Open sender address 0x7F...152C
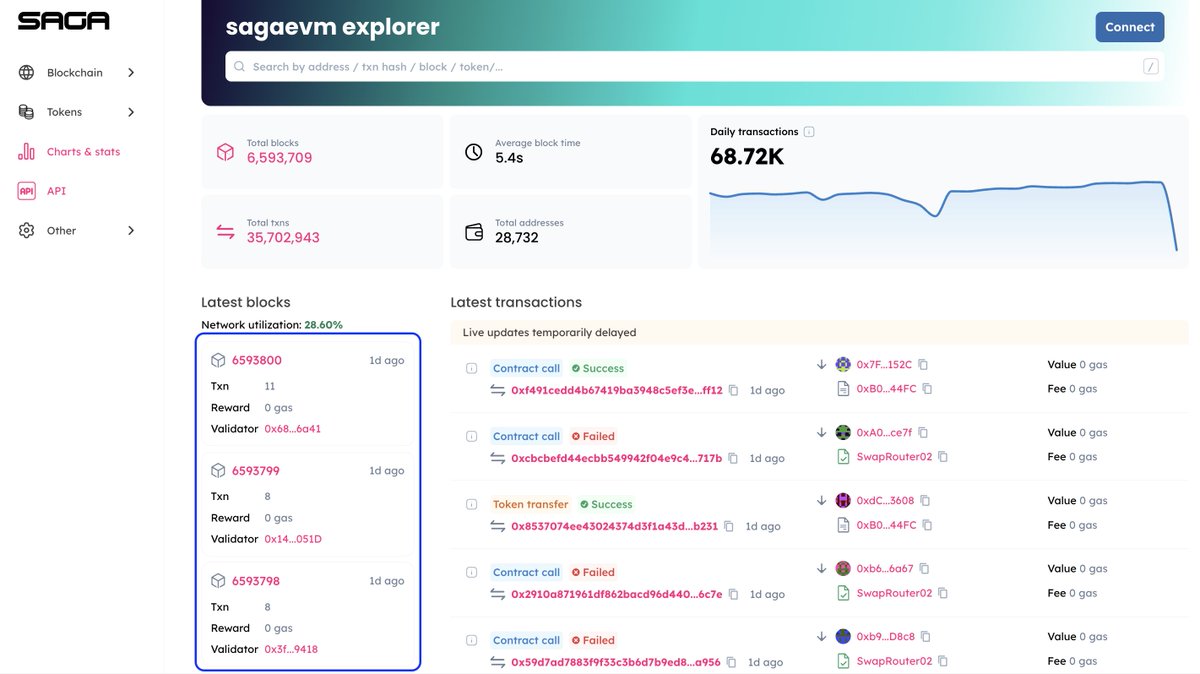This screenshot has width=1200, height=674. click(884, 365)
